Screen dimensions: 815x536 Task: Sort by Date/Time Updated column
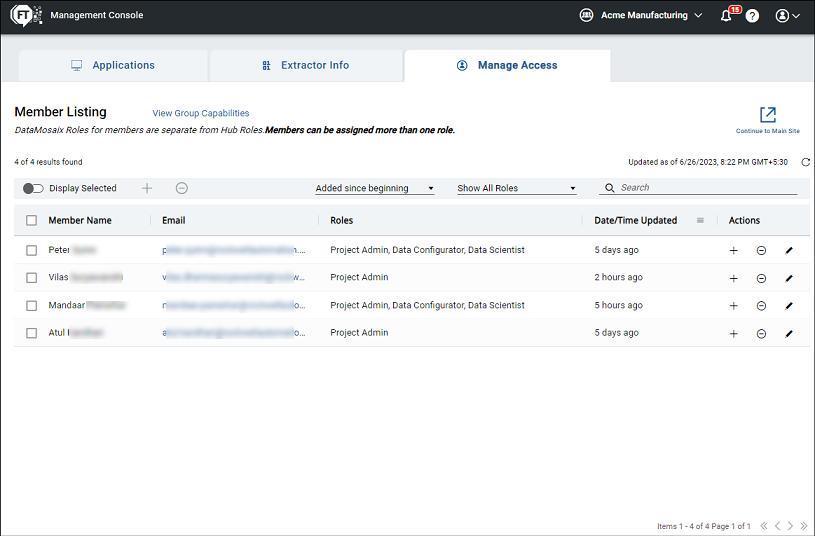click(635, 220)
